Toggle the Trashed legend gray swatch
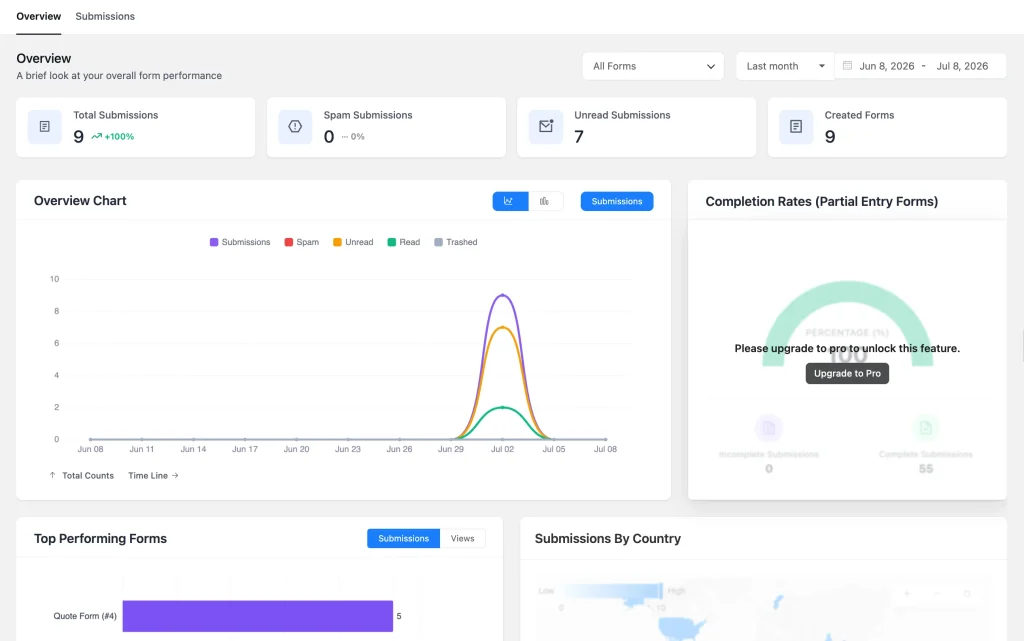Screen dimensions: 1024x641 coord(438,242)
